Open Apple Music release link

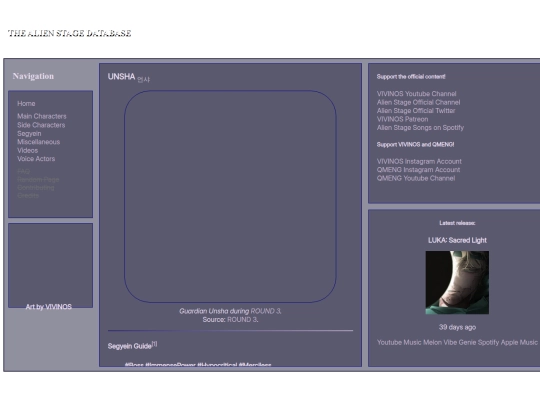tap(519, 342)
